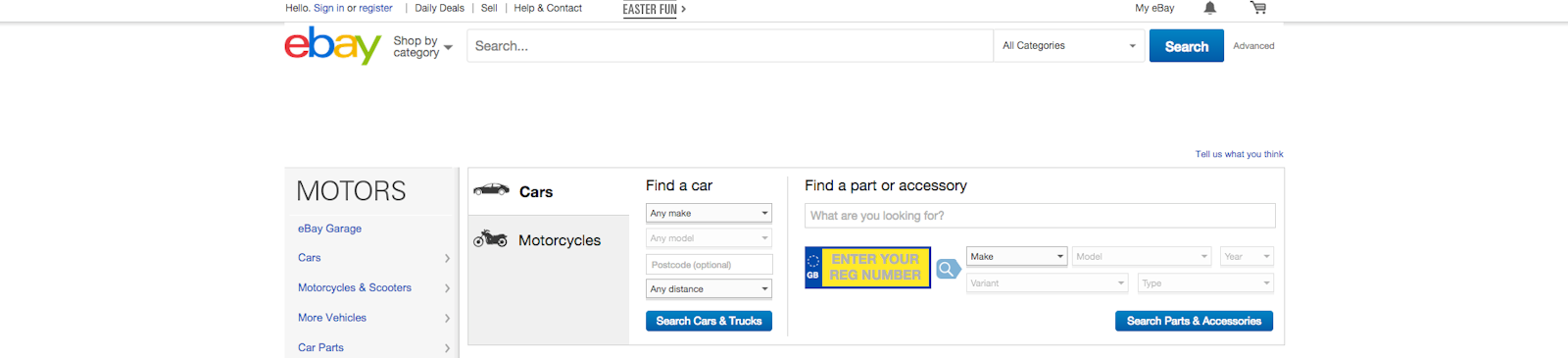Click the magnifier icon beside reg number

tap(948, 269)
